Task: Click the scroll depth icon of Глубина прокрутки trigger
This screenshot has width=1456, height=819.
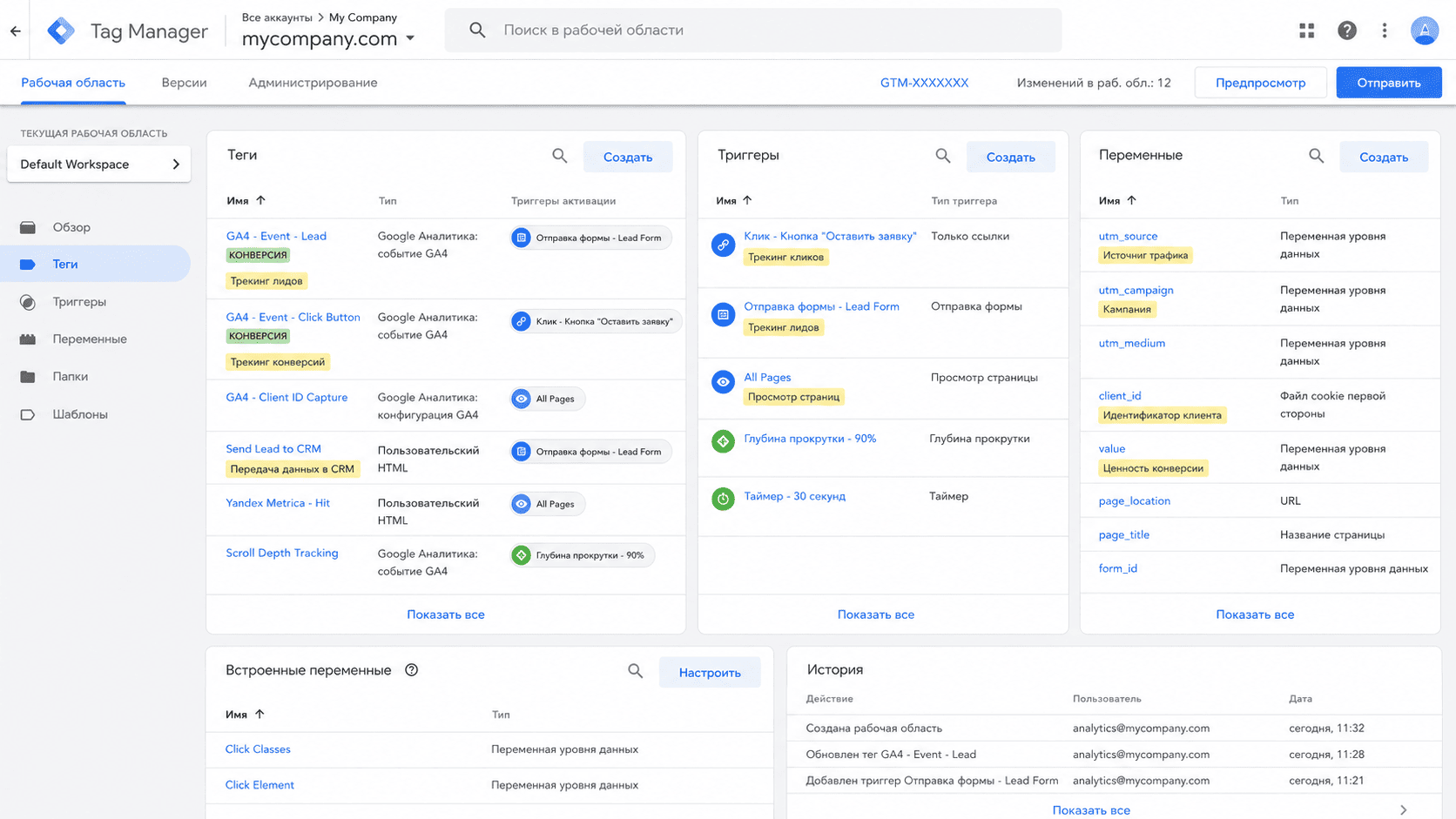Action: [723, 441]
